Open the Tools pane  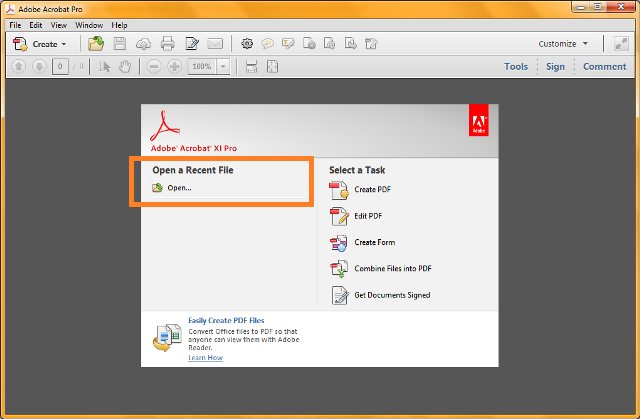[516, 67]
